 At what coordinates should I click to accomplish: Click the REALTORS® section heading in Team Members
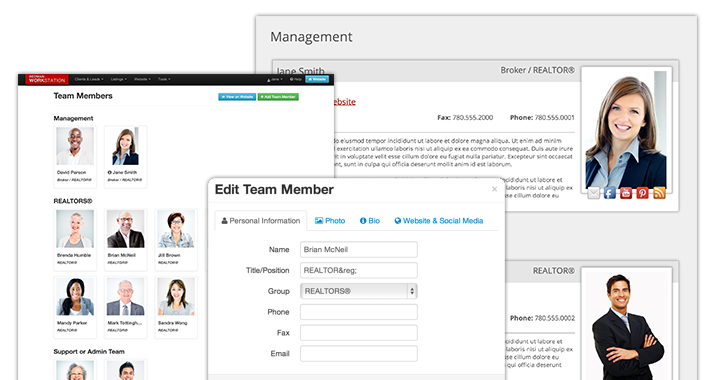pyautogui.click(x=73, y=201)
